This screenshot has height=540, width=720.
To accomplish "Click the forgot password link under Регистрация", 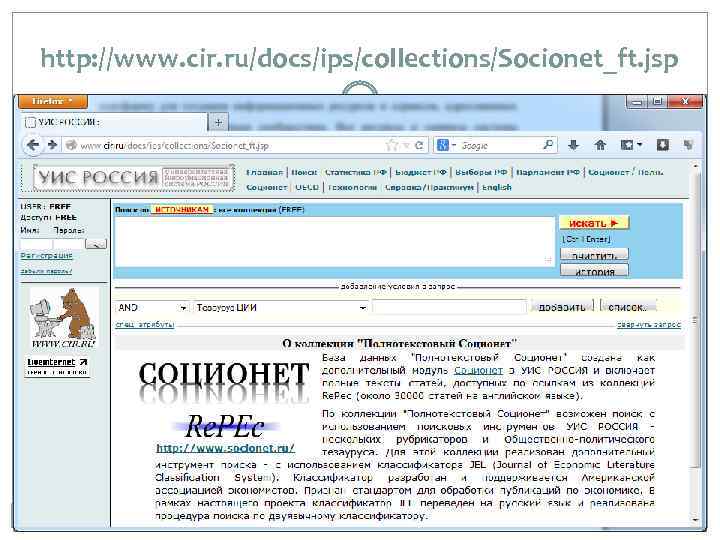I will coord(46,271).
